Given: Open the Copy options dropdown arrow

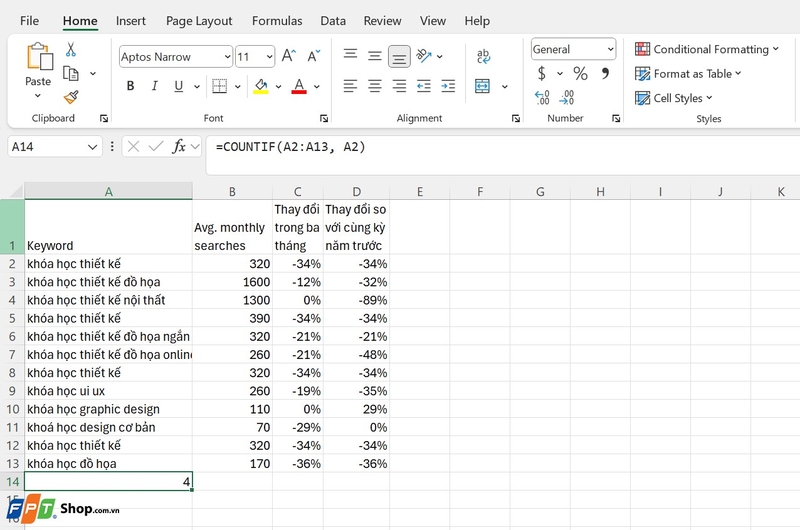Looking at the screenshot, I should (93, 73).
